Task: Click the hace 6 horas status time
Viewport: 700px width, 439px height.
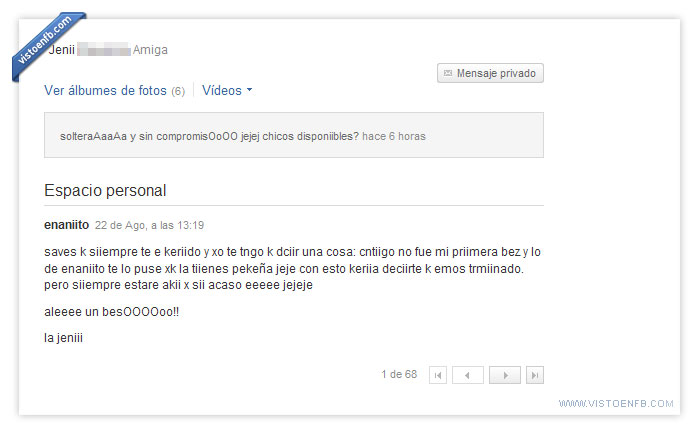Action: (394, 136)
